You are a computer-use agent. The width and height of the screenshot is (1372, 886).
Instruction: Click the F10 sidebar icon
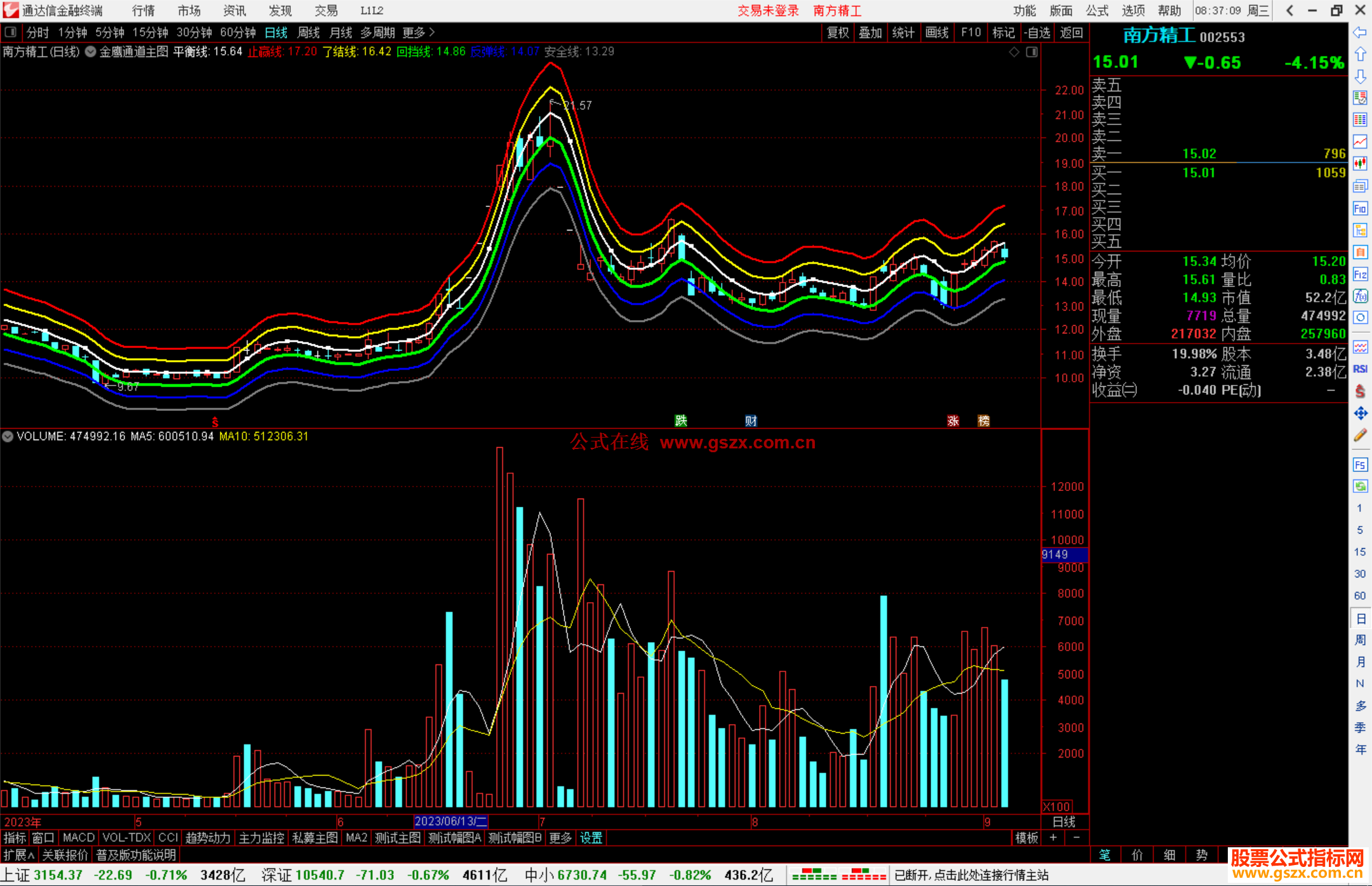(1360, 209)
